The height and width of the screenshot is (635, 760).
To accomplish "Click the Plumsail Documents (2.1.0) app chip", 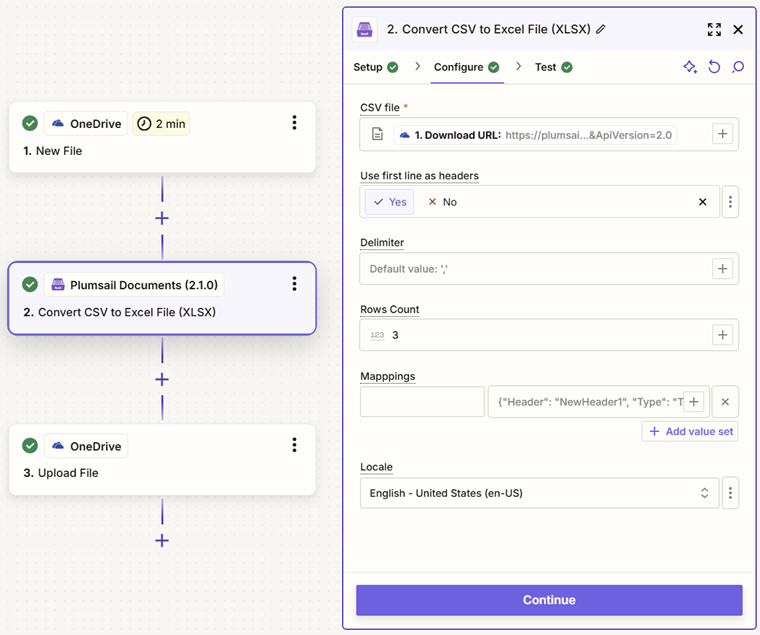I will point(134,285).
